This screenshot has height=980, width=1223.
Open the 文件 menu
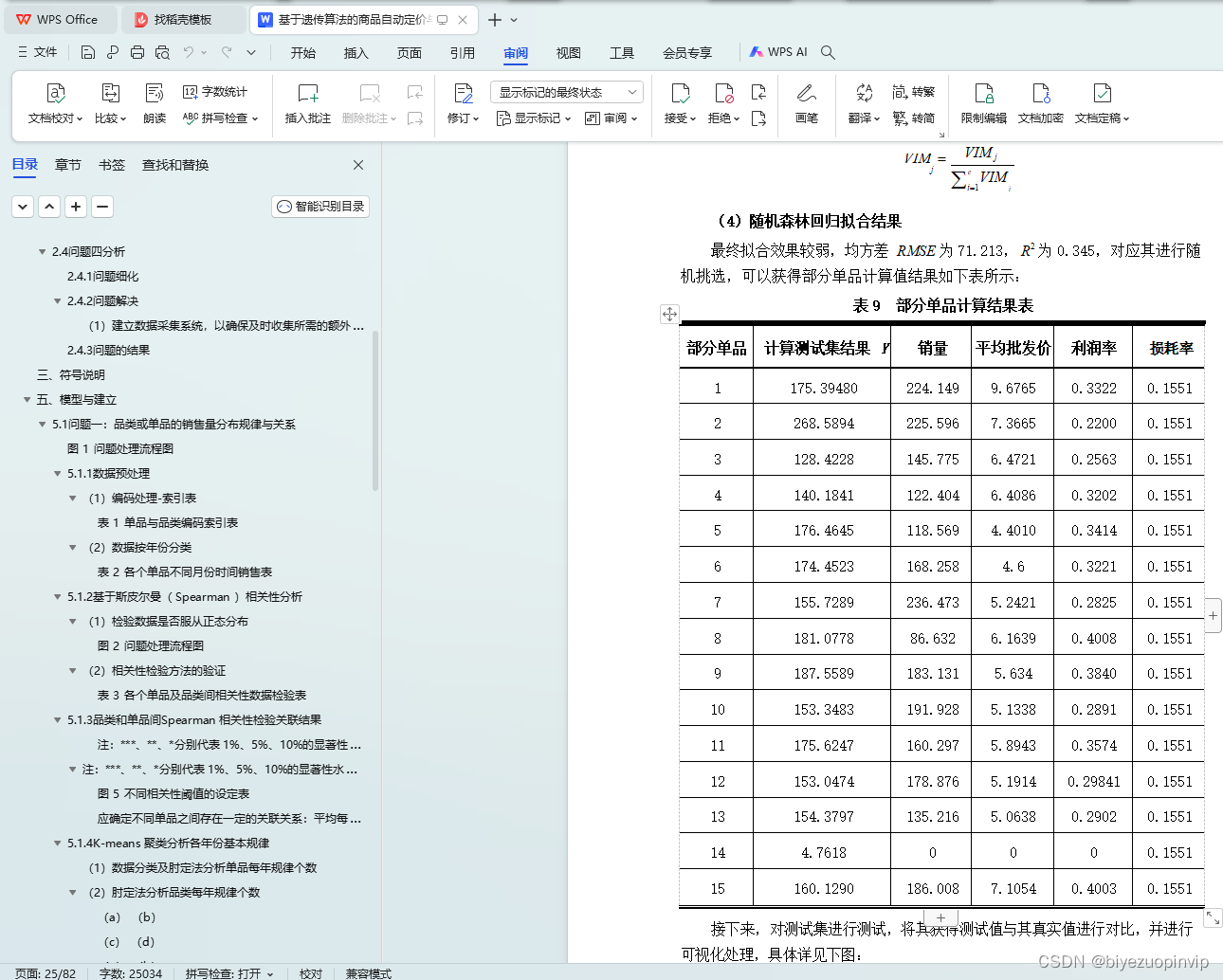tap(38, 52)
